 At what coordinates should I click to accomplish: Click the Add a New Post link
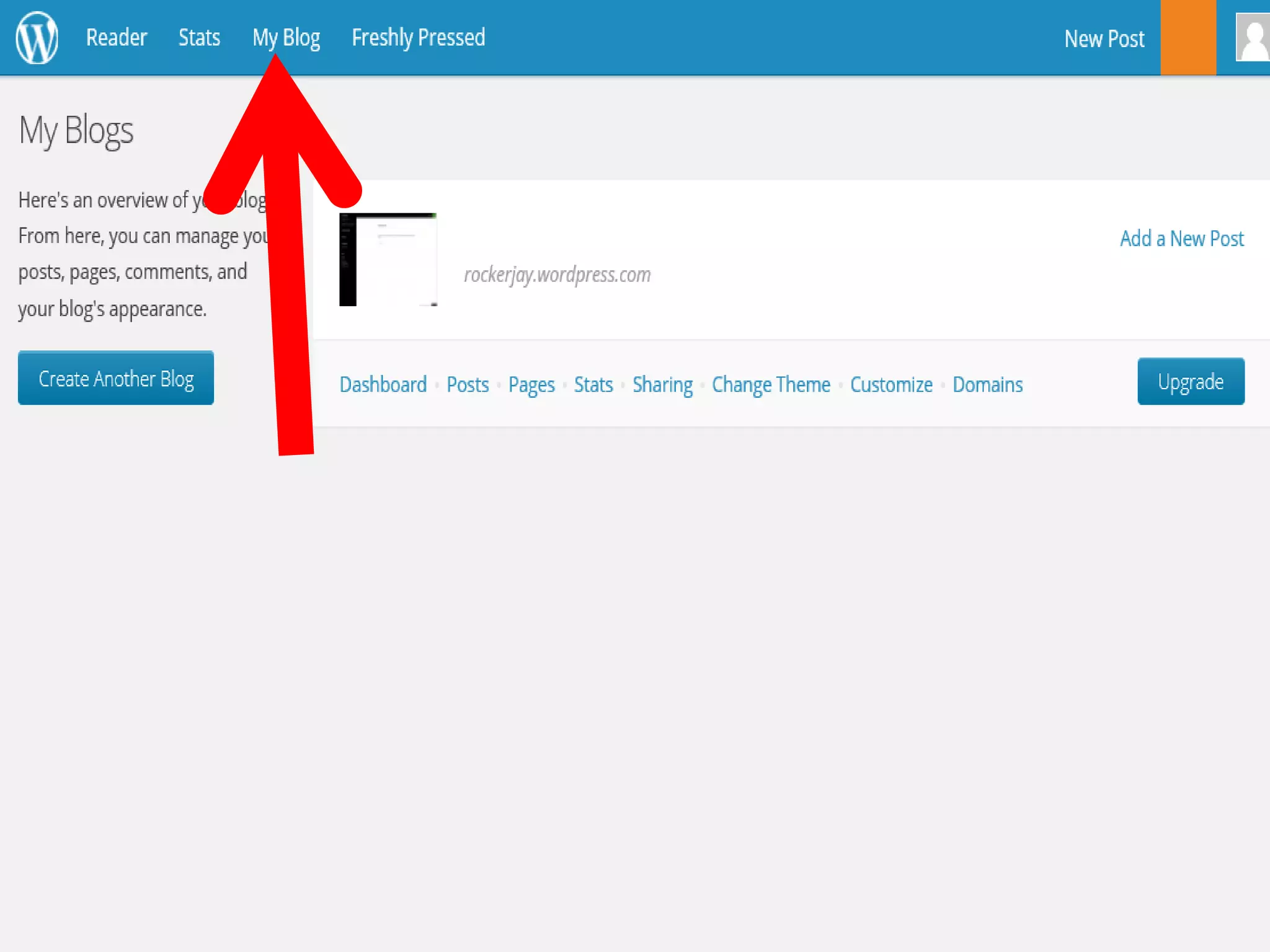(1181, 239)
